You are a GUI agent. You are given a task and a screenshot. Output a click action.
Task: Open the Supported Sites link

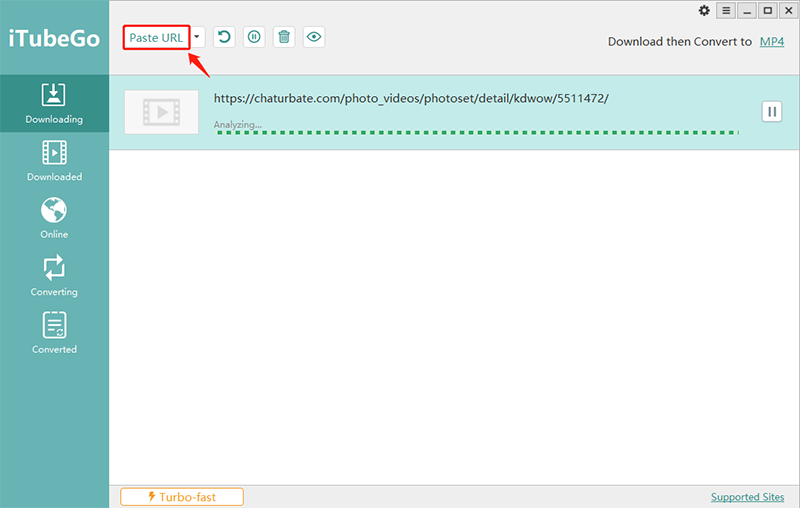click(747, 497)
